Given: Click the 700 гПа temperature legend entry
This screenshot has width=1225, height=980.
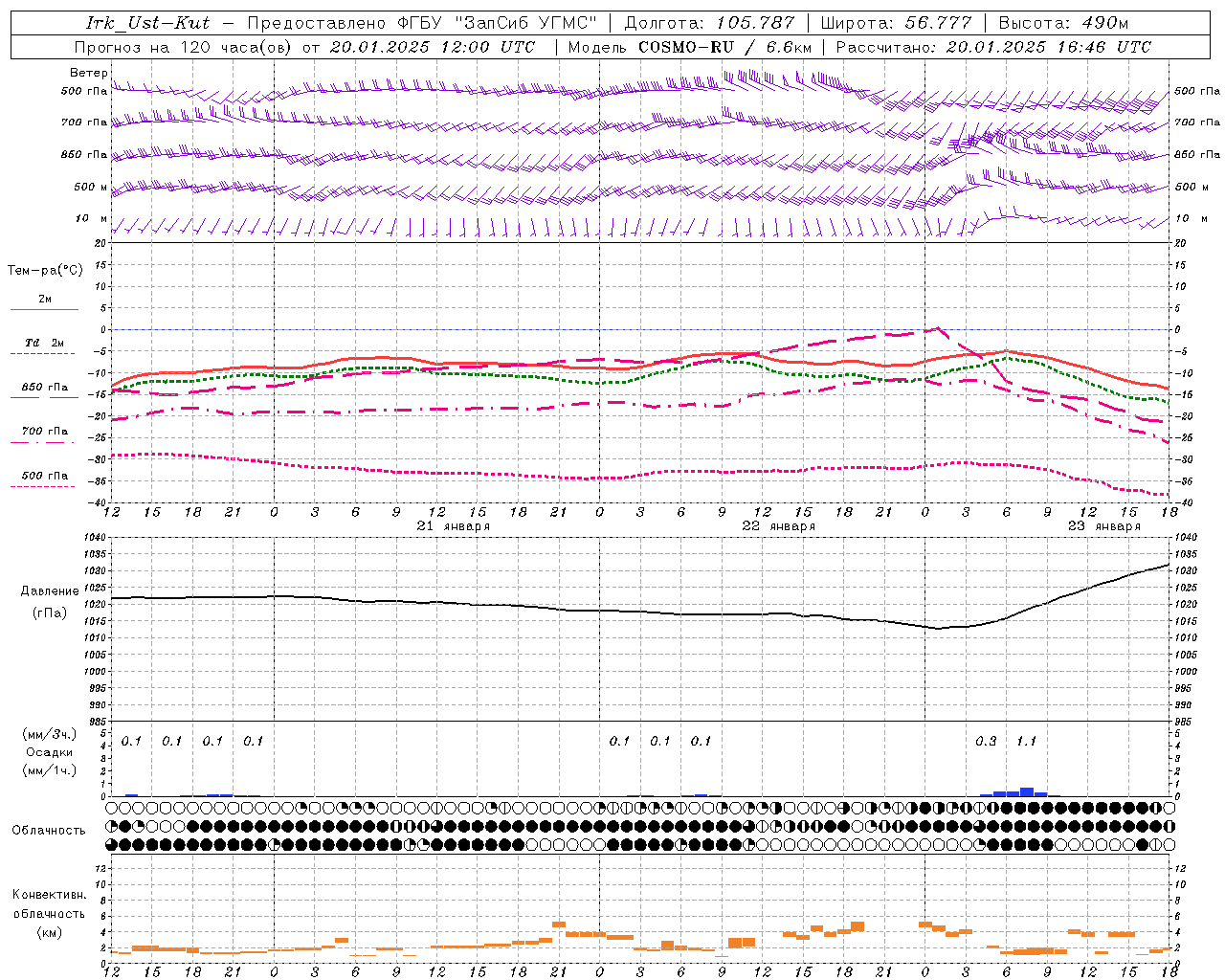Looking at the screenshot, I should point(45,431).
